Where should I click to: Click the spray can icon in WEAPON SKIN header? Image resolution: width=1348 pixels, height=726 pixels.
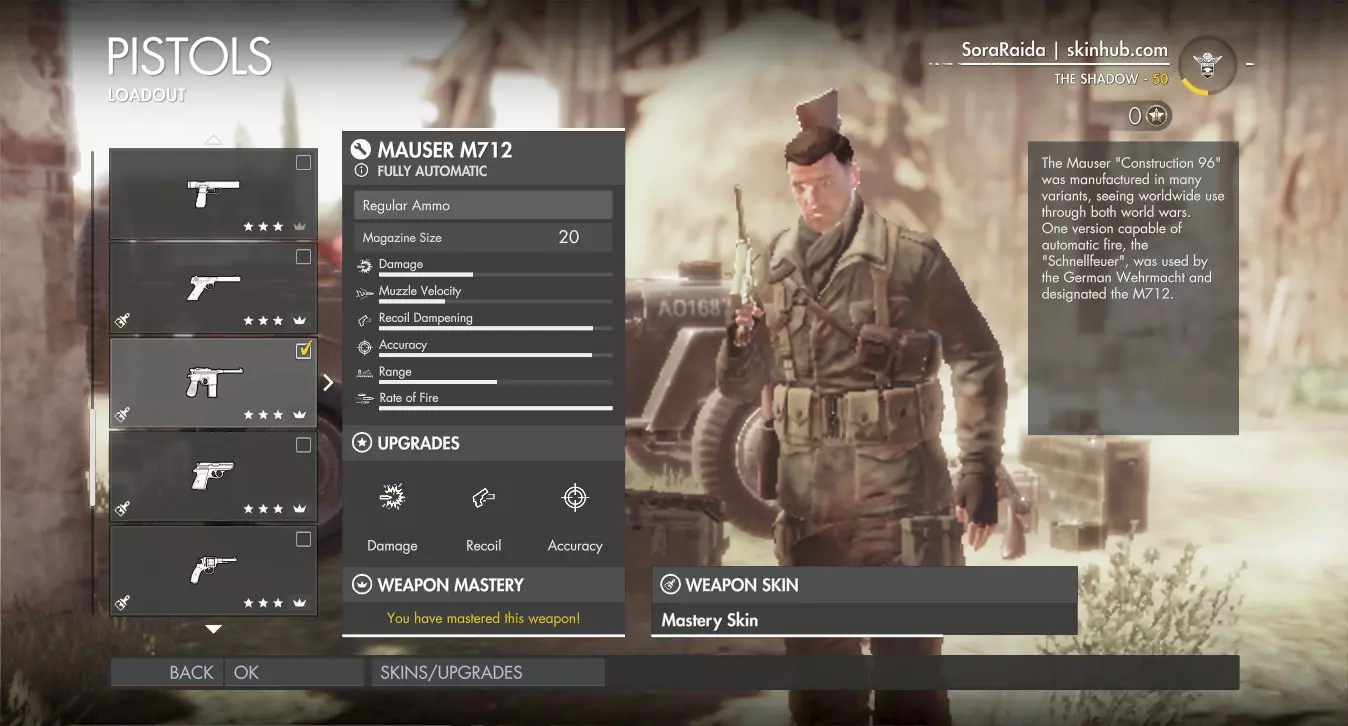coord(669,585)
